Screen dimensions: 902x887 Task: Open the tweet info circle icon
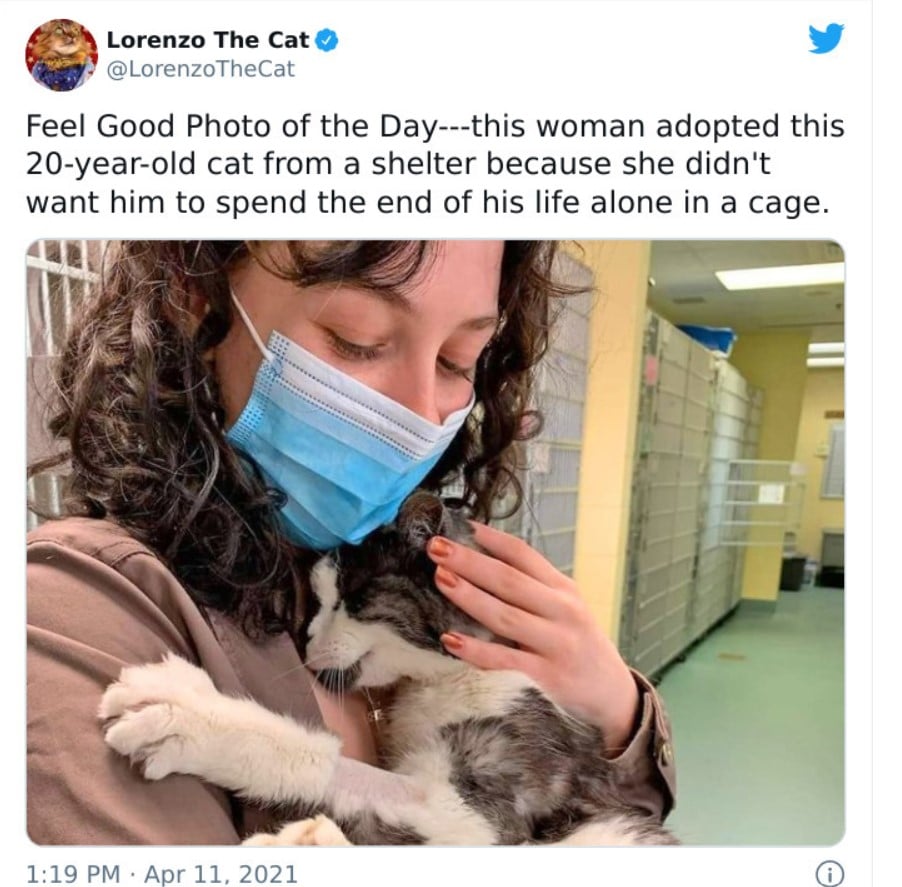point(830,874)
